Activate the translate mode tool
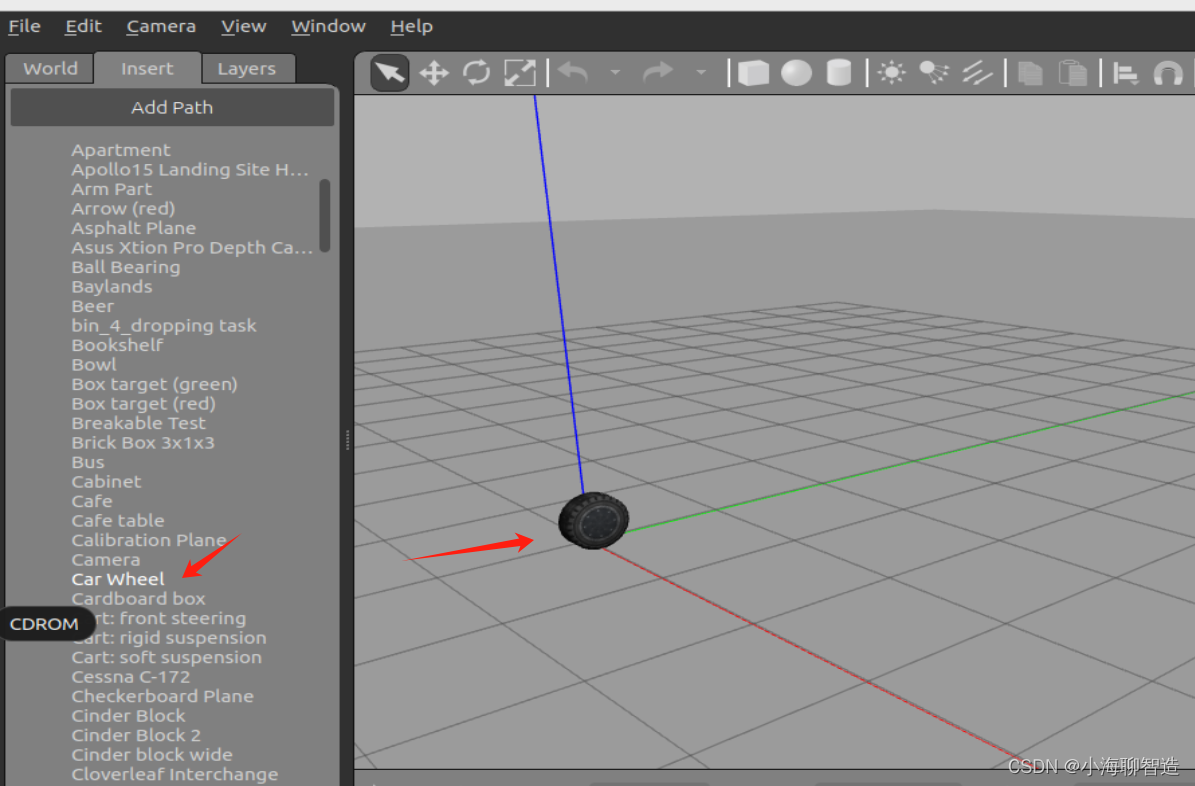1195x786 pixels. (434, 73)
